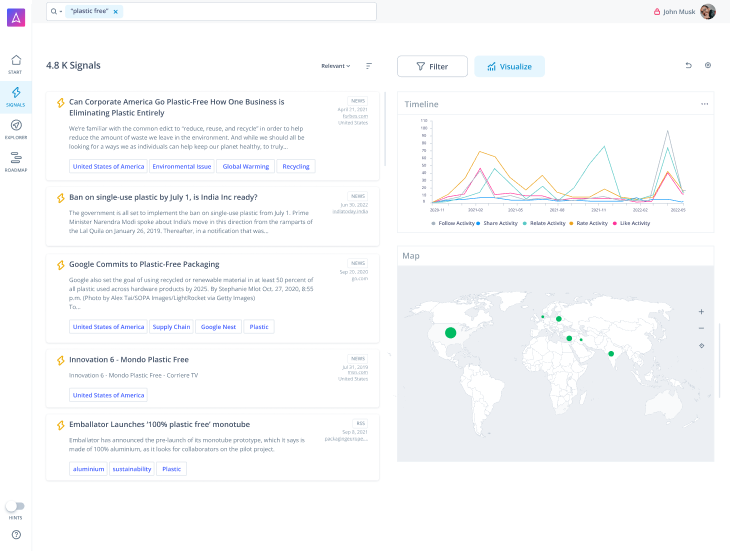Expand the search type dropdown arrow

pos(61,11)
